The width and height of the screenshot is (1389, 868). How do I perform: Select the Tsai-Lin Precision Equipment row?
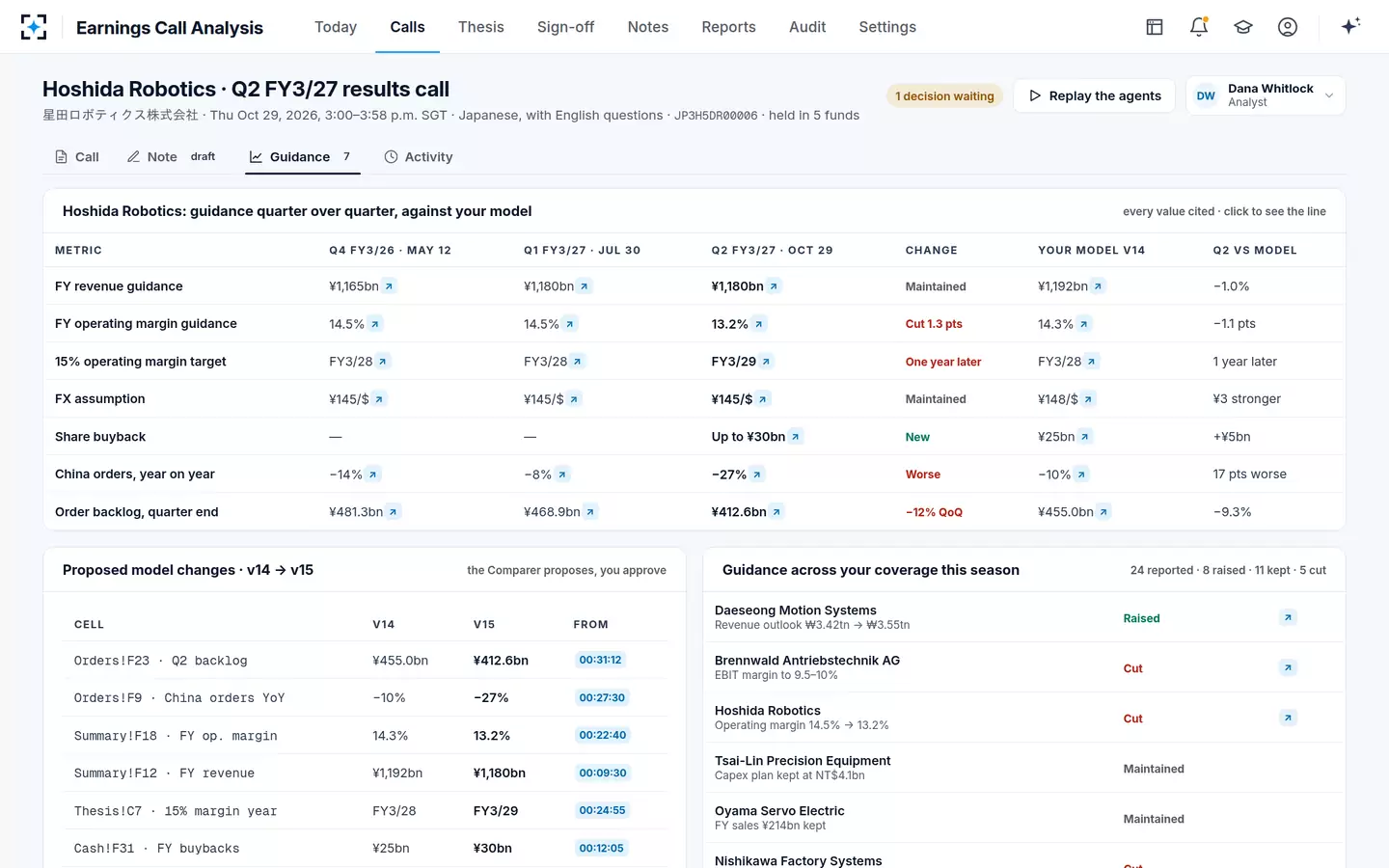tap(1023, 768)
